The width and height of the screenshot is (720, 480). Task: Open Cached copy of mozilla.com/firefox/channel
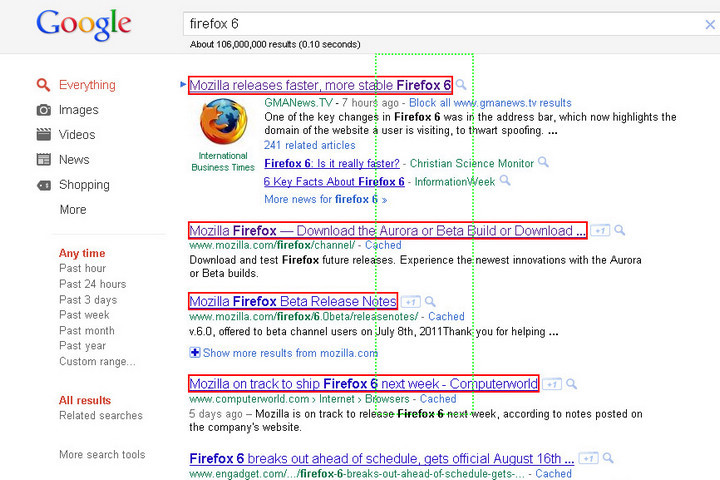[383, 245]
